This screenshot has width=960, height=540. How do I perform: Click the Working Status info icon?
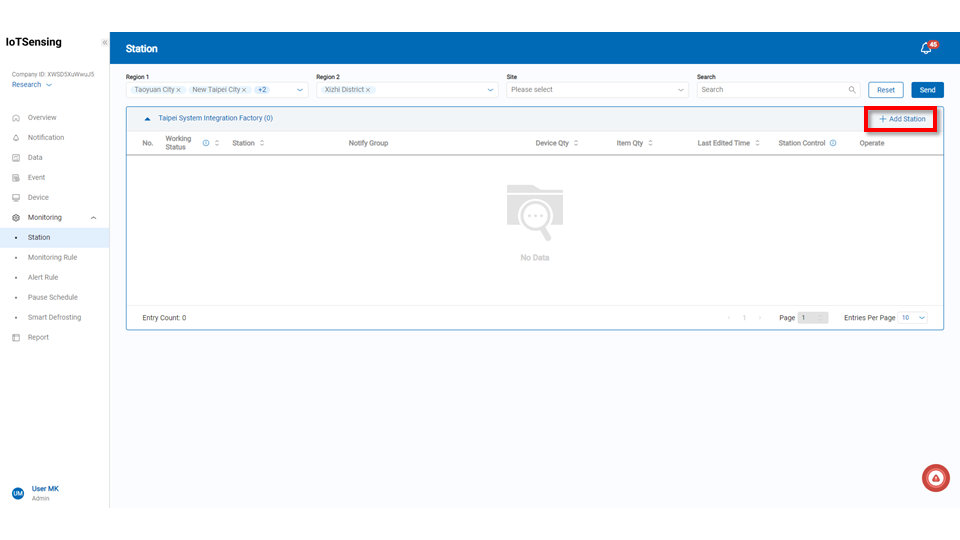(206, 143)
